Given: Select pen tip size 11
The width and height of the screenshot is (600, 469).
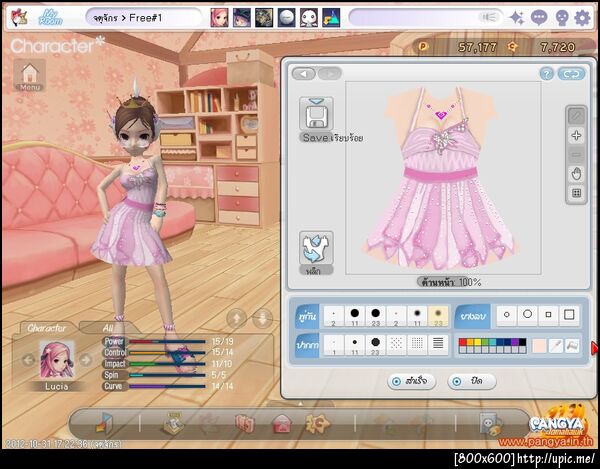Looking at the screenshot, I should pos(355,345).
